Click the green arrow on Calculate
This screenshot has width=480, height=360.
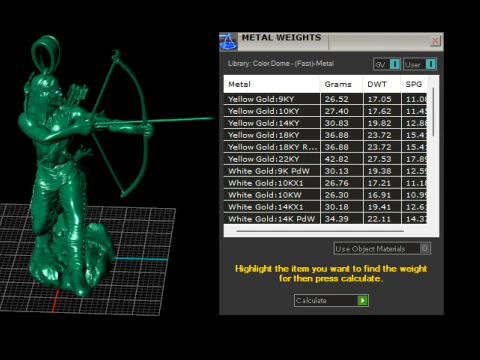coord(362,300)
